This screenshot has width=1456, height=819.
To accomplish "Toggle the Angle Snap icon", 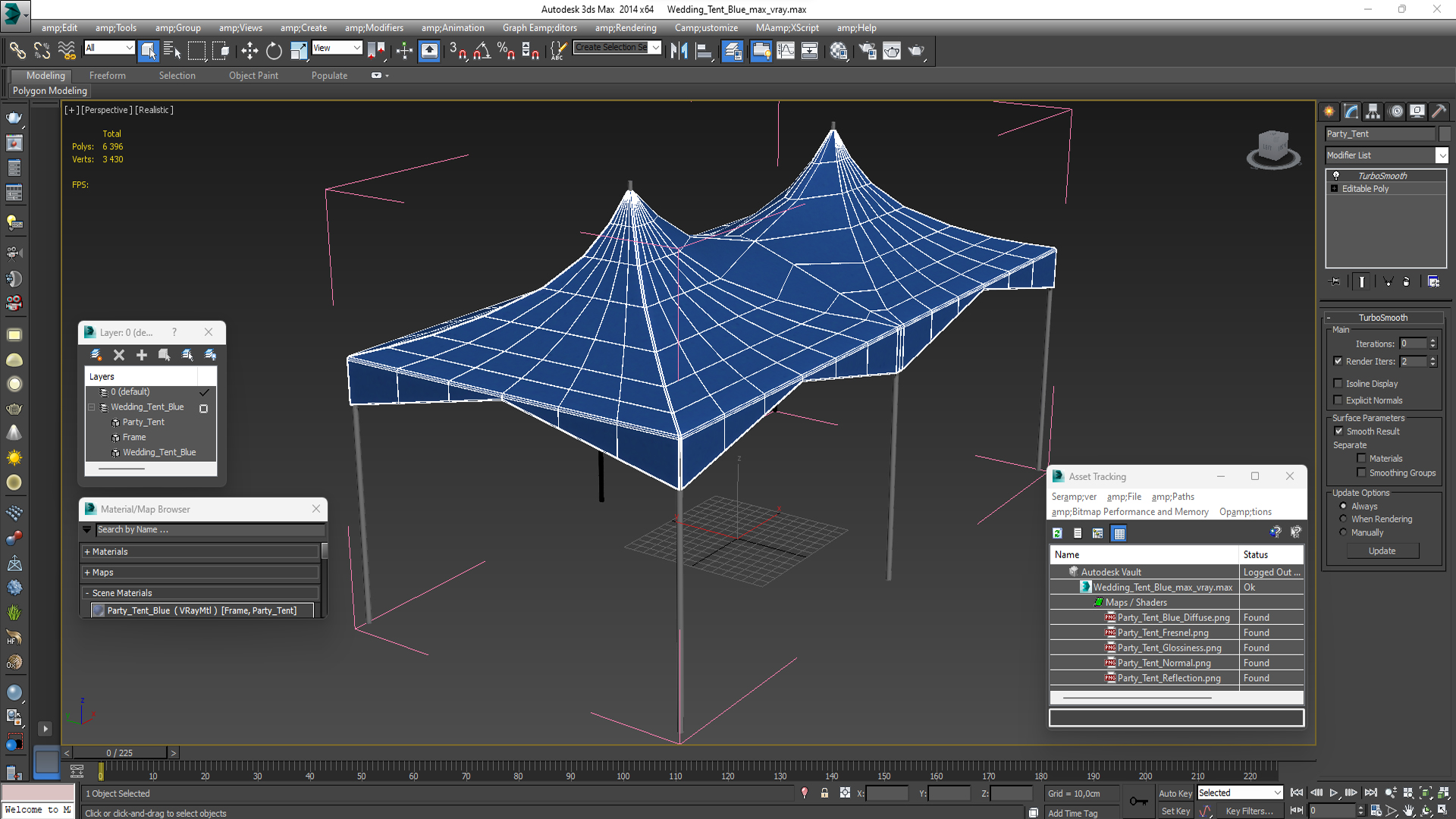I will point(482,51).
